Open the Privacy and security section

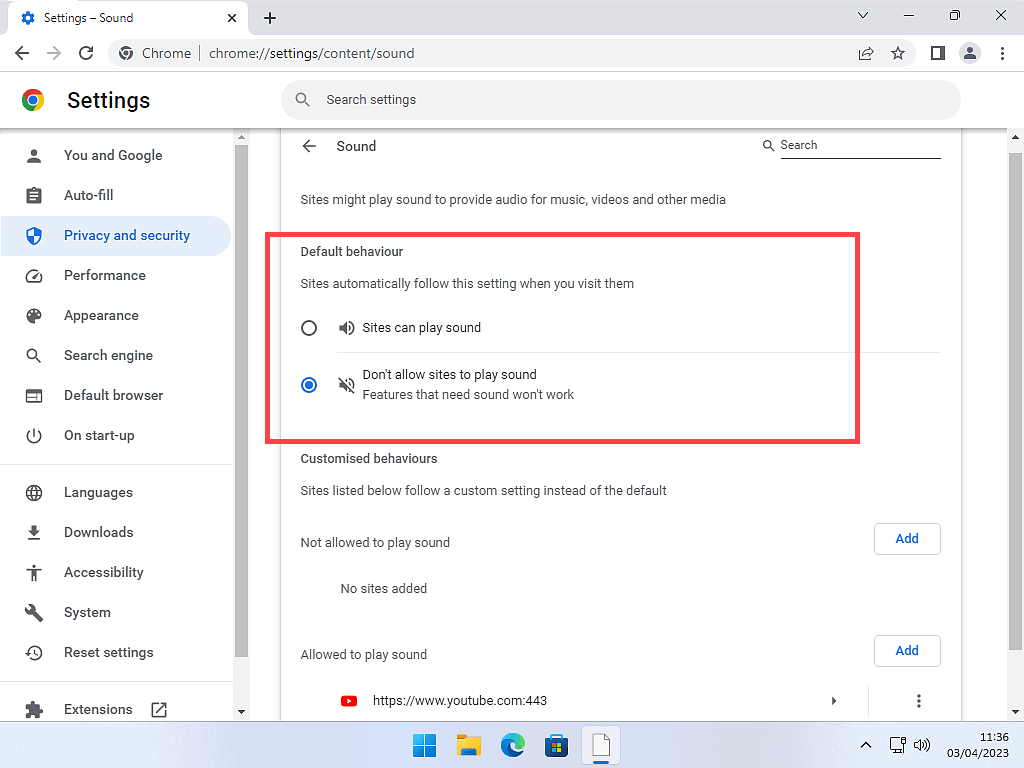tap(126, 235)
